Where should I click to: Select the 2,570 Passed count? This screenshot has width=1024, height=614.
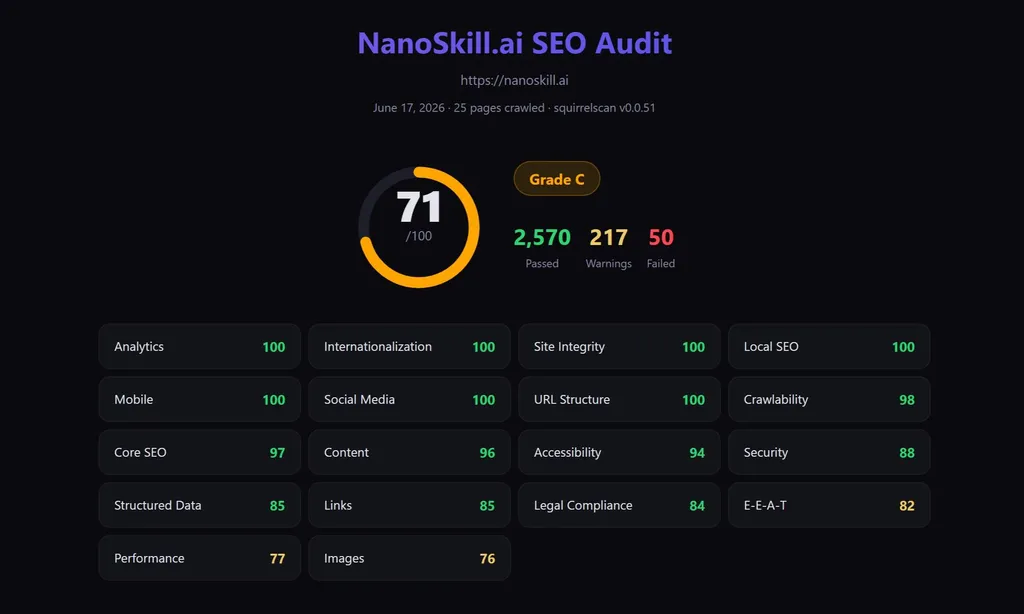tap(542, 247)
